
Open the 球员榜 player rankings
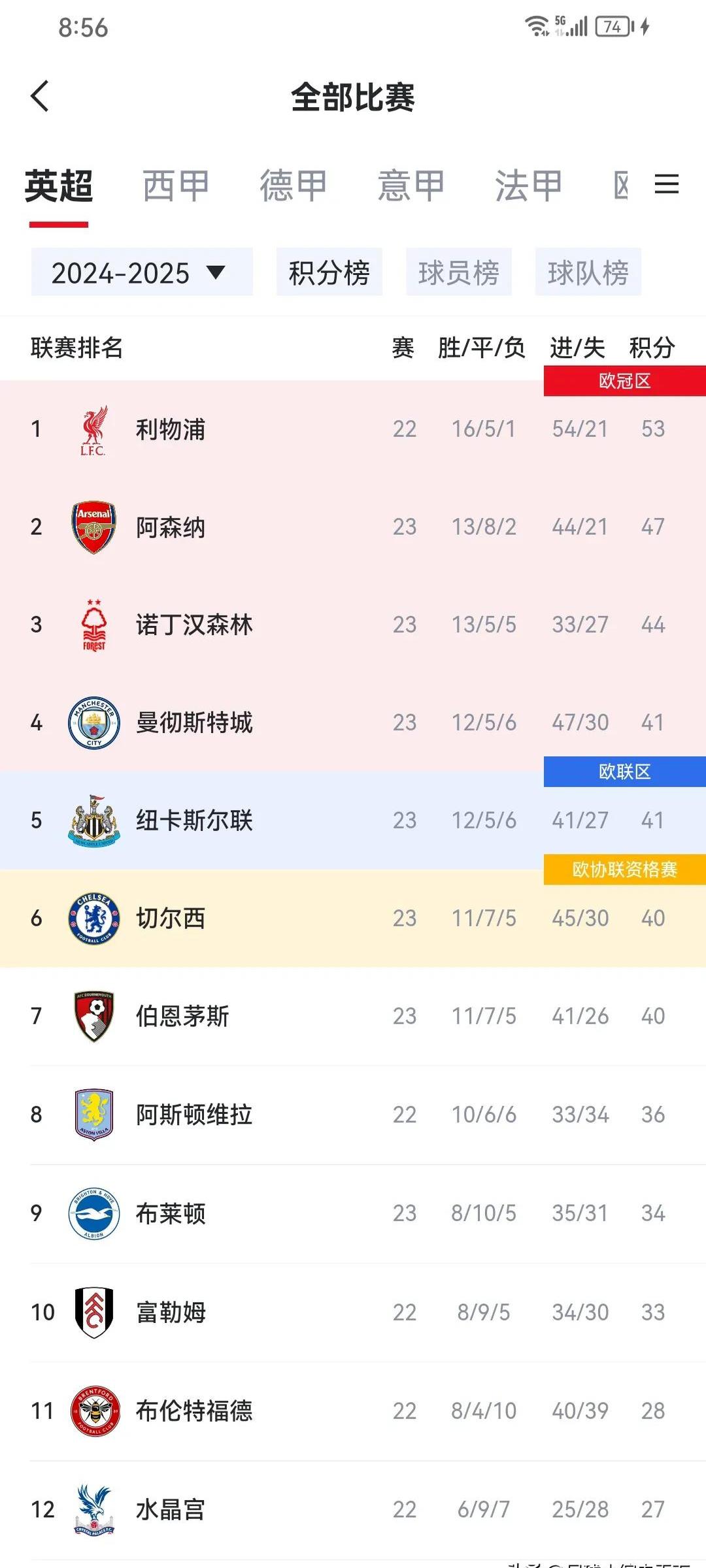(x=460, y=273)
